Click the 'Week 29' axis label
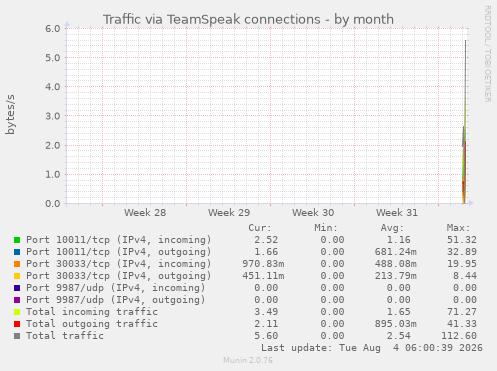497x371 pixels. click(229, 213)
